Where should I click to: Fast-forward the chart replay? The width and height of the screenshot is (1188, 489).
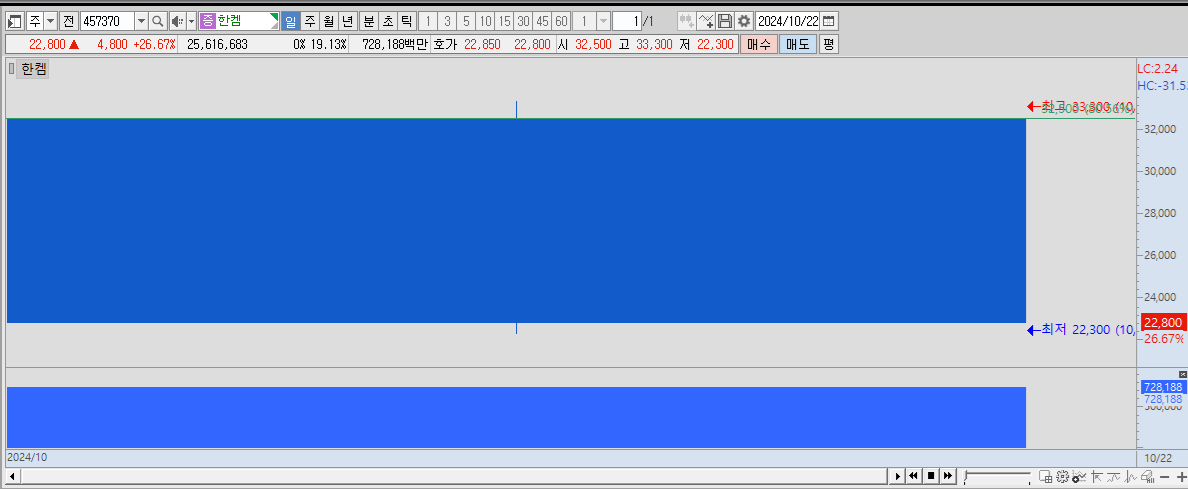pos(948,475)
